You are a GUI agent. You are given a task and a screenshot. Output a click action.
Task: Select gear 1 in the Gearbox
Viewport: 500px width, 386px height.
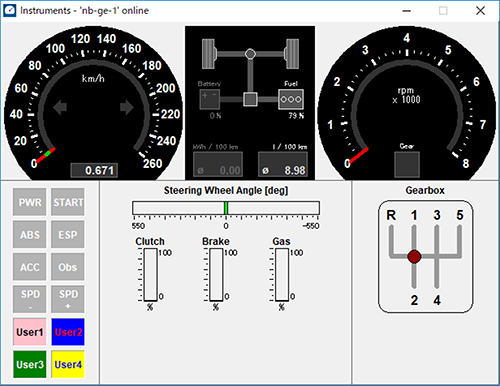point(414,215)
